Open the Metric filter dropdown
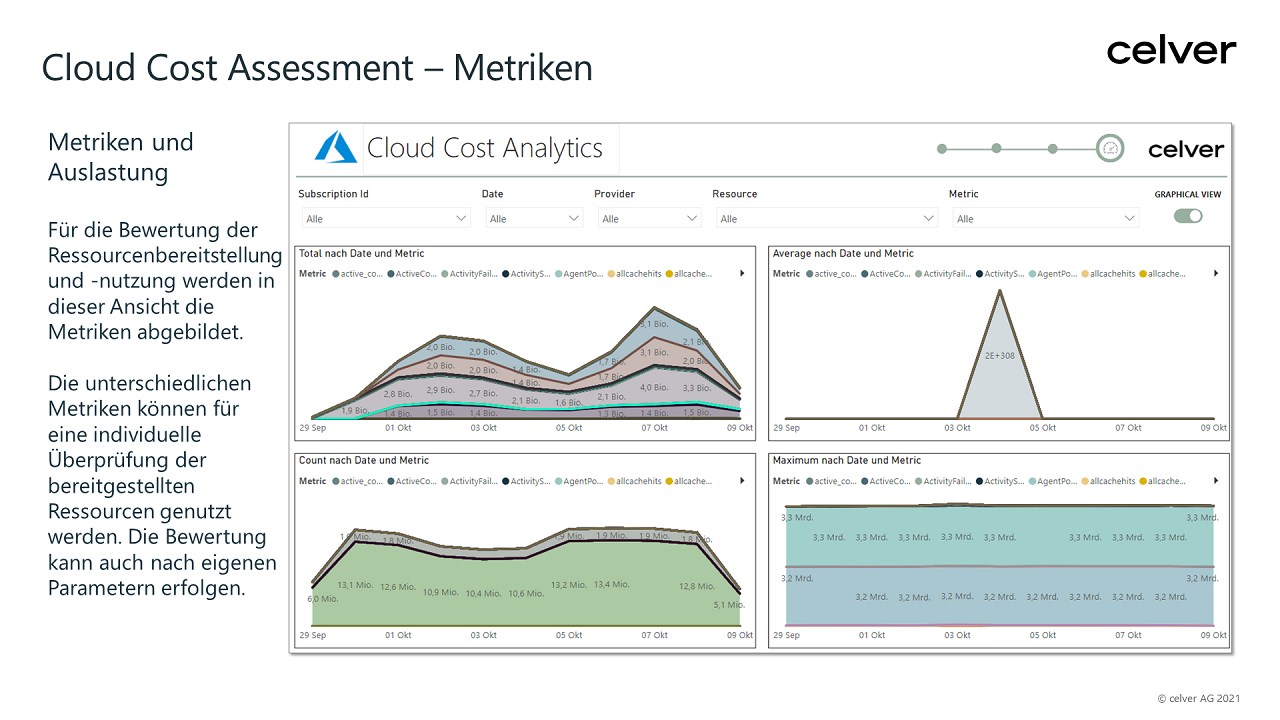1280x720 pixels. (1046, 218)
